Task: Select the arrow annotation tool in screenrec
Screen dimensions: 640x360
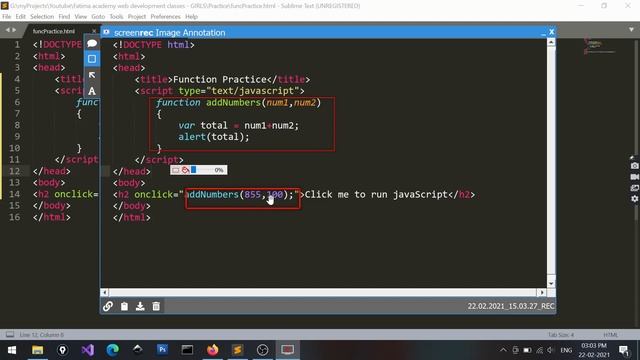Action: (92, 75)
